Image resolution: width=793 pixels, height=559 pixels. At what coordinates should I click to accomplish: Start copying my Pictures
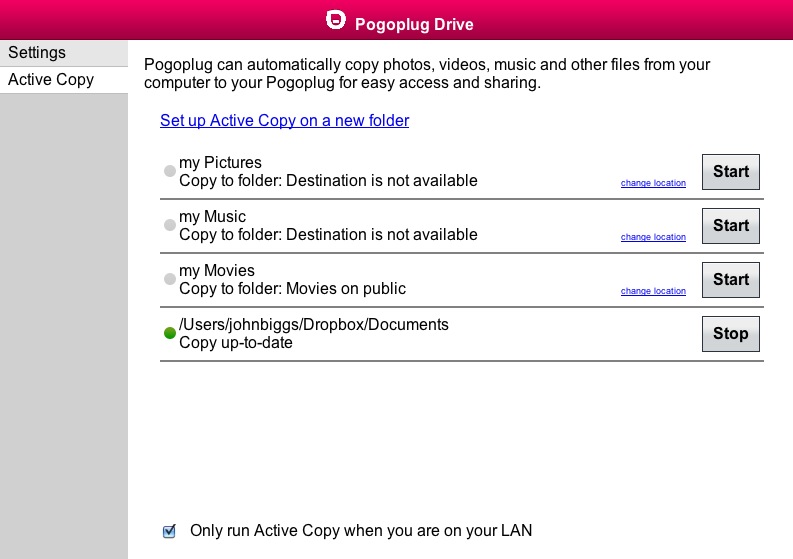click(730, 172)
